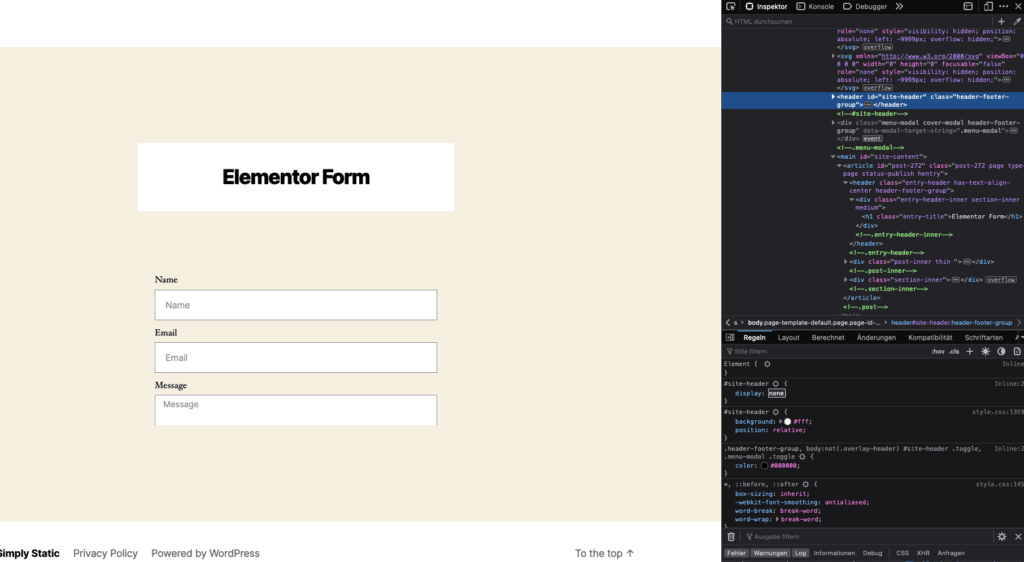Expand the section-inner div node

tap(846, 280)
